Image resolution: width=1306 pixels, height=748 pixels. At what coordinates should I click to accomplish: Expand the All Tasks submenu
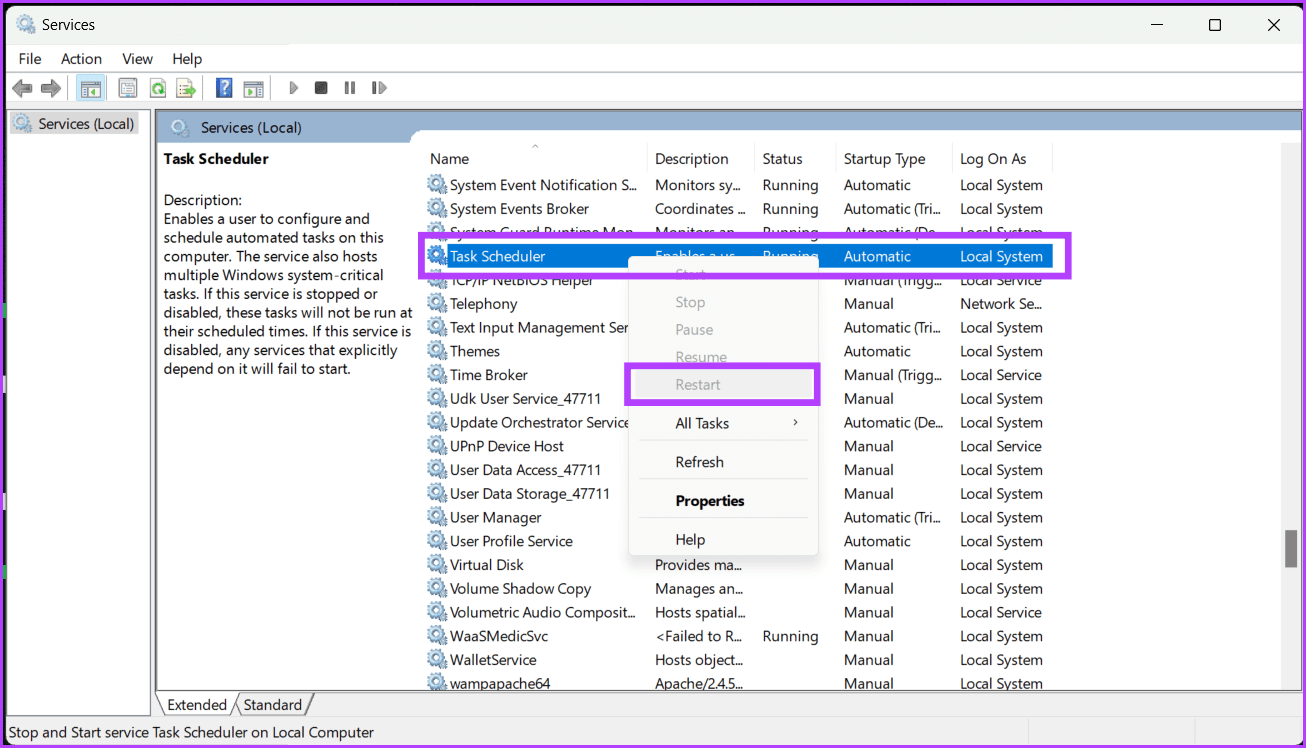coord(702,423)
